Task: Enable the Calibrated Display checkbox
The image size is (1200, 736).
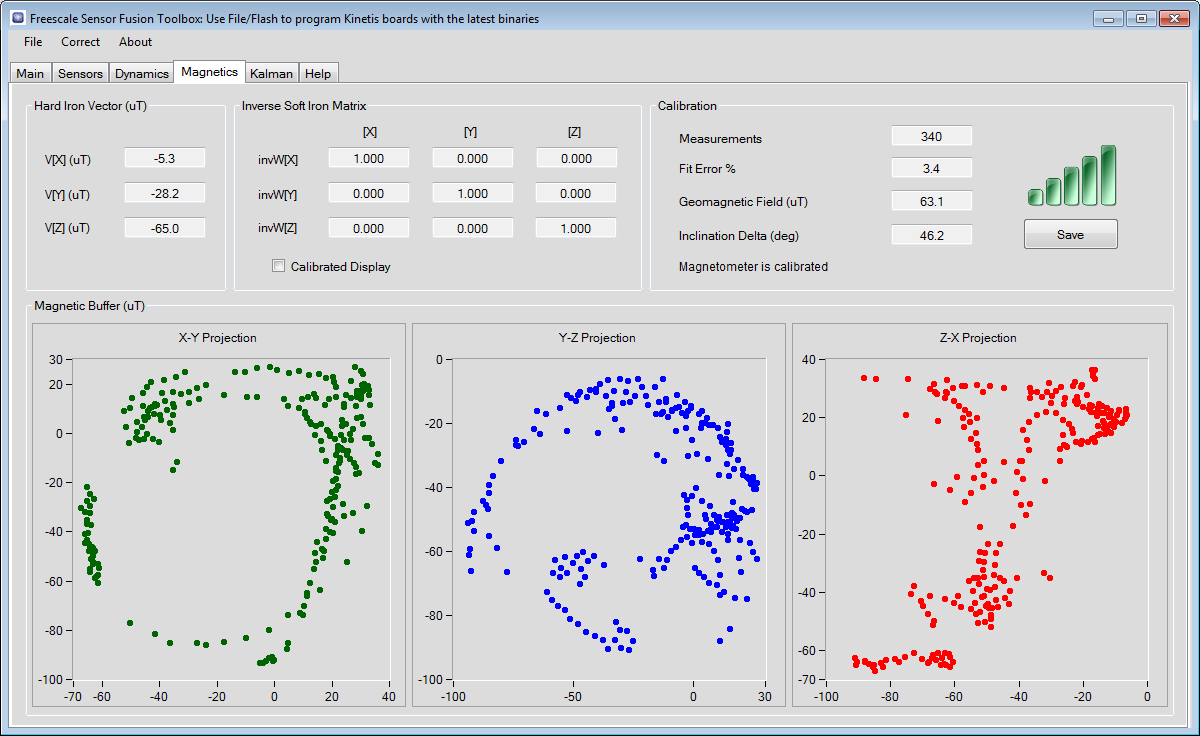Action: click(x=279, y=267)
